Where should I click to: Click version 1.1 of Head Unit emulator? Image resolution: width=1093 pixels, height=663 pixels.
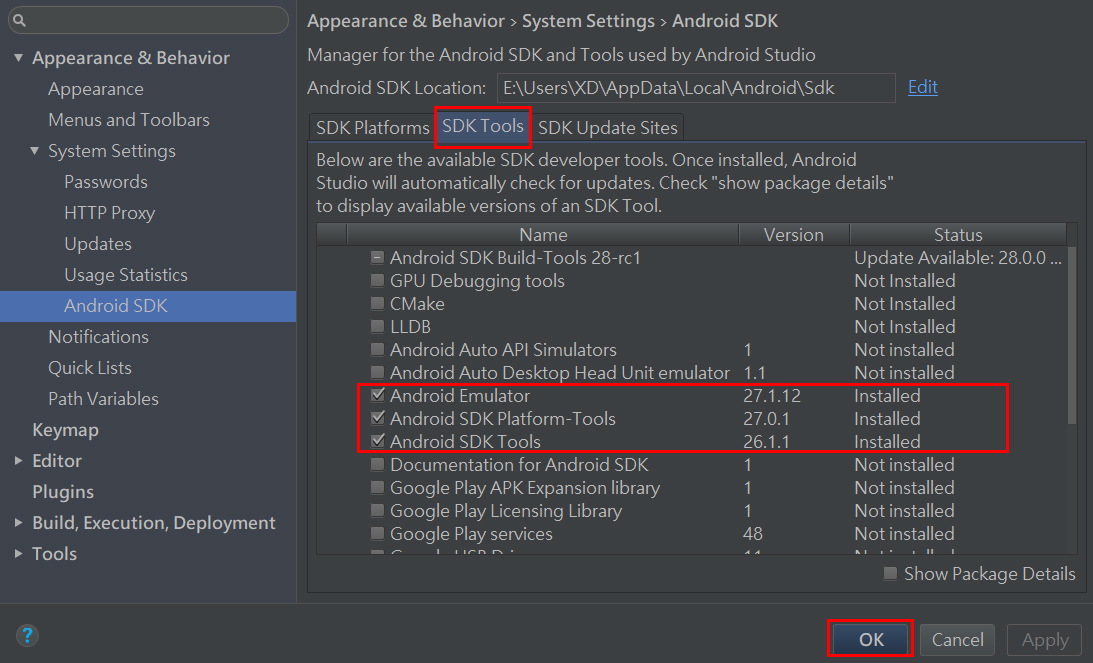click(754, 373)
